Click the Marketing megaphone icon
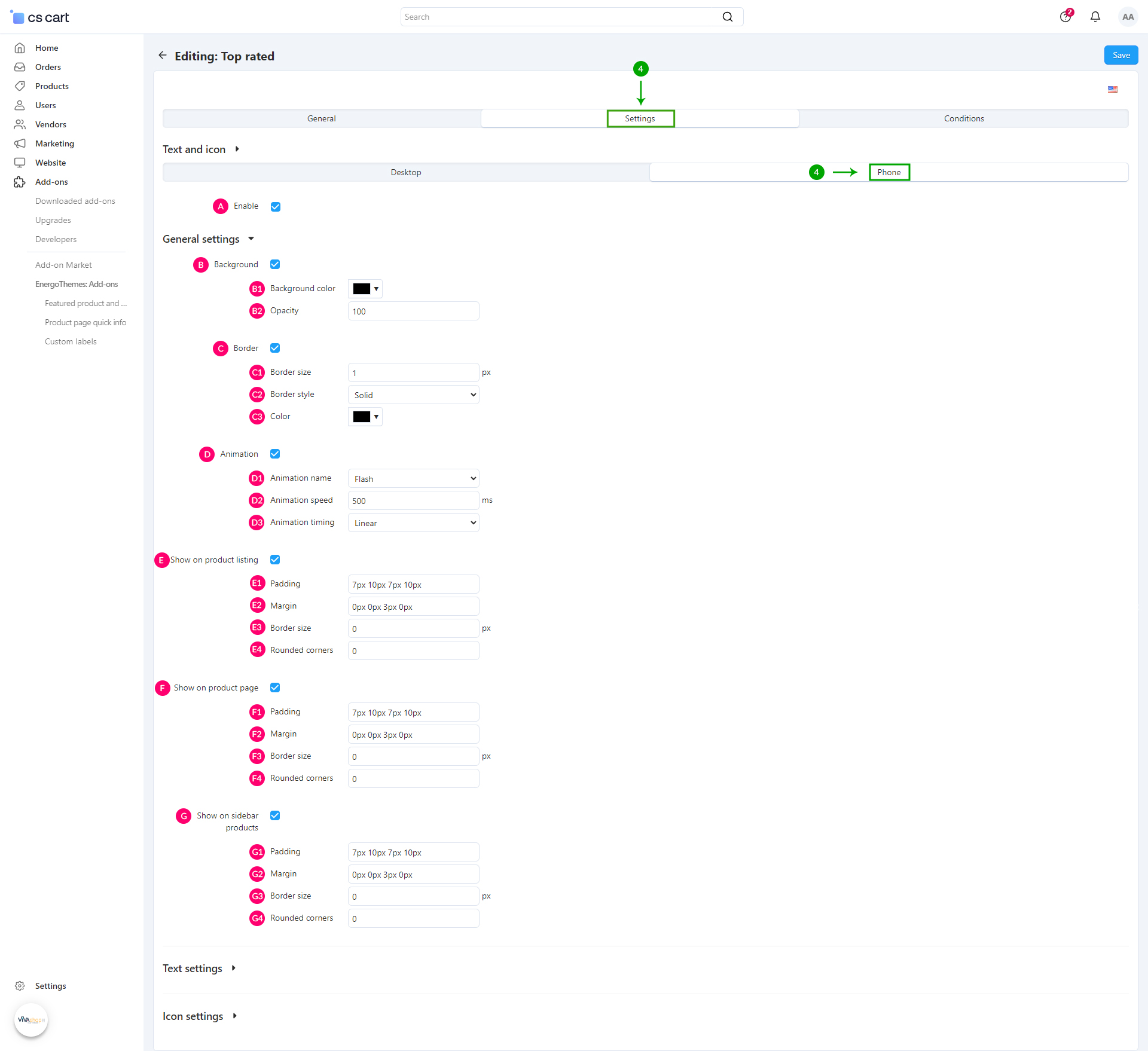This screenshot has width=1148, height=1051. coord(20,143)
